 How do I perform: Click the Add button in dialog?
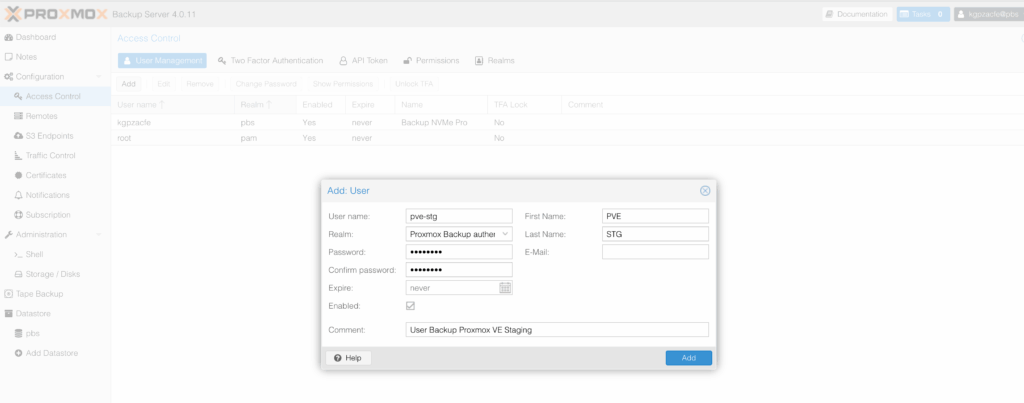[688, 358]
